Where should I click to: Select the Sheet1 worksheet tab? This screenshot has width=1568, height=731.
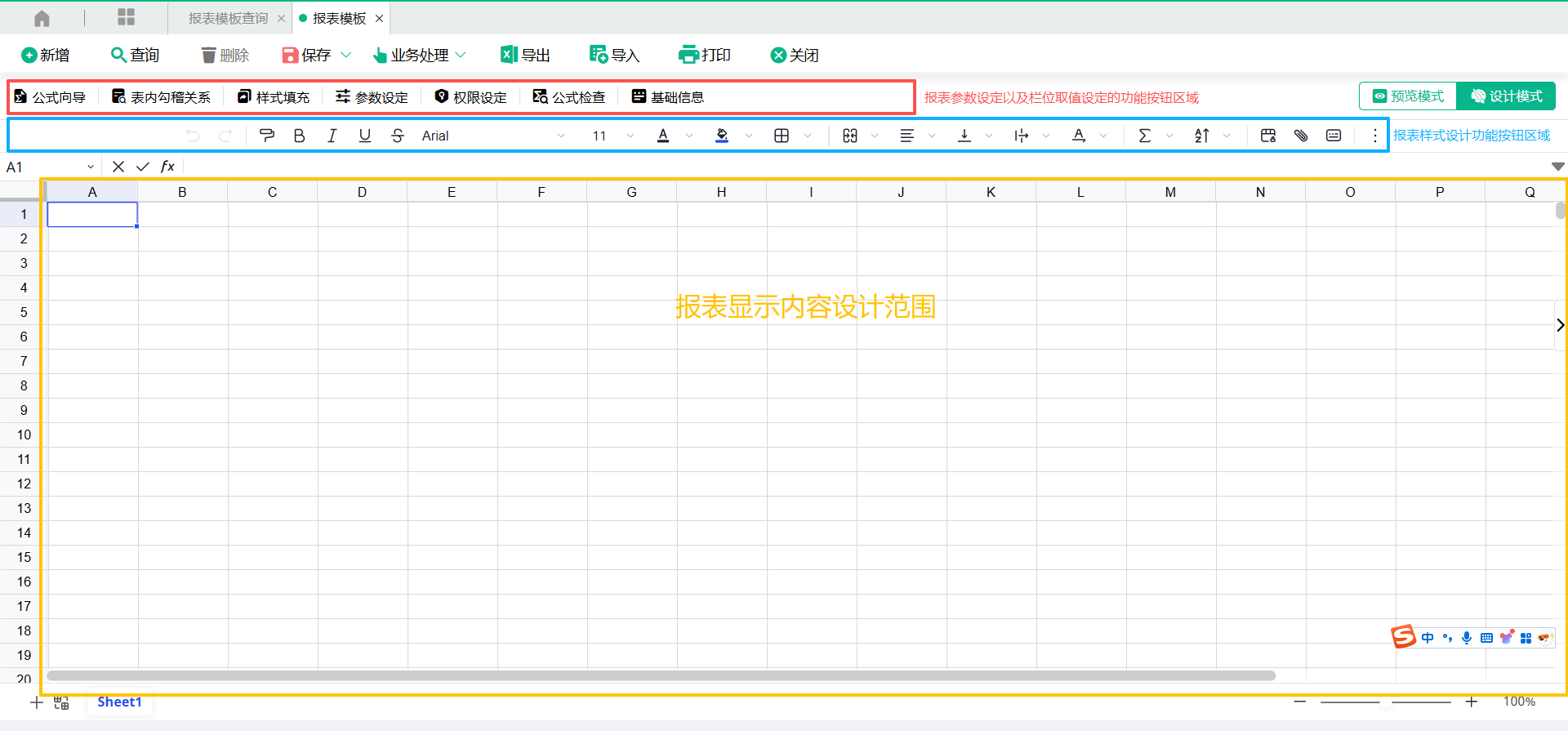click(x=119, y=702)
